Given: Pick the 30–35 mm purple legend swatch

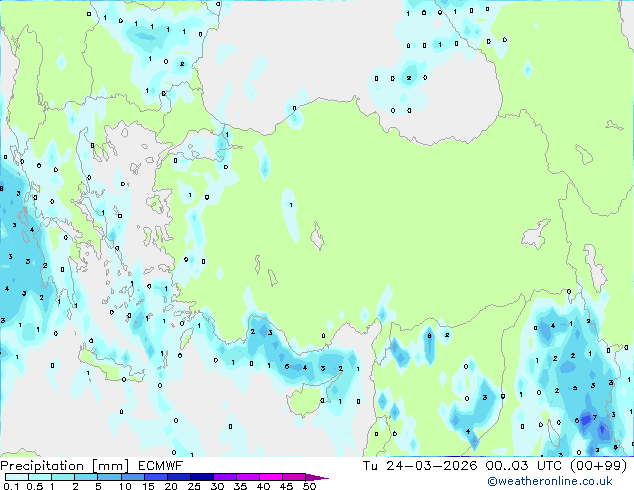Looking at the screenshot, I should 225,477.
